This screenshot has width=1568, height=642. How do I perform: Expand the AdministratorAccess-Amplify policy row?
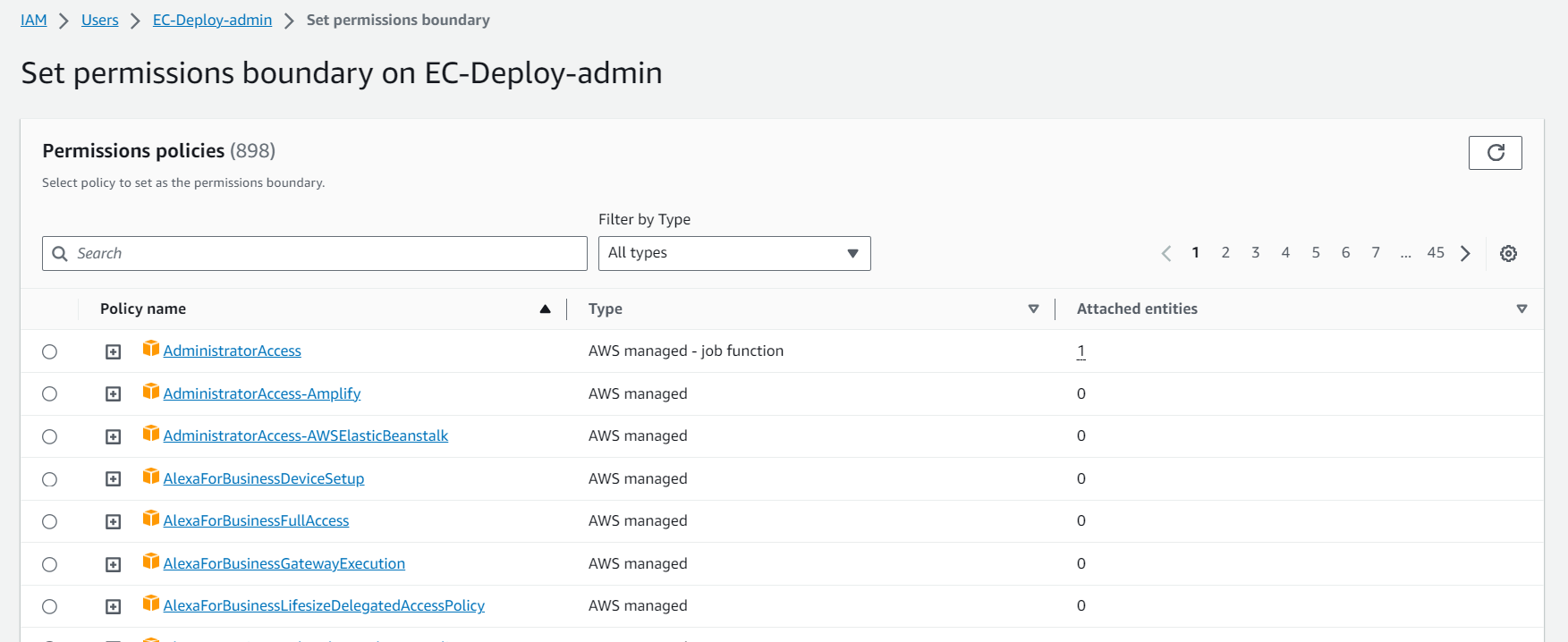coord(114,394)
